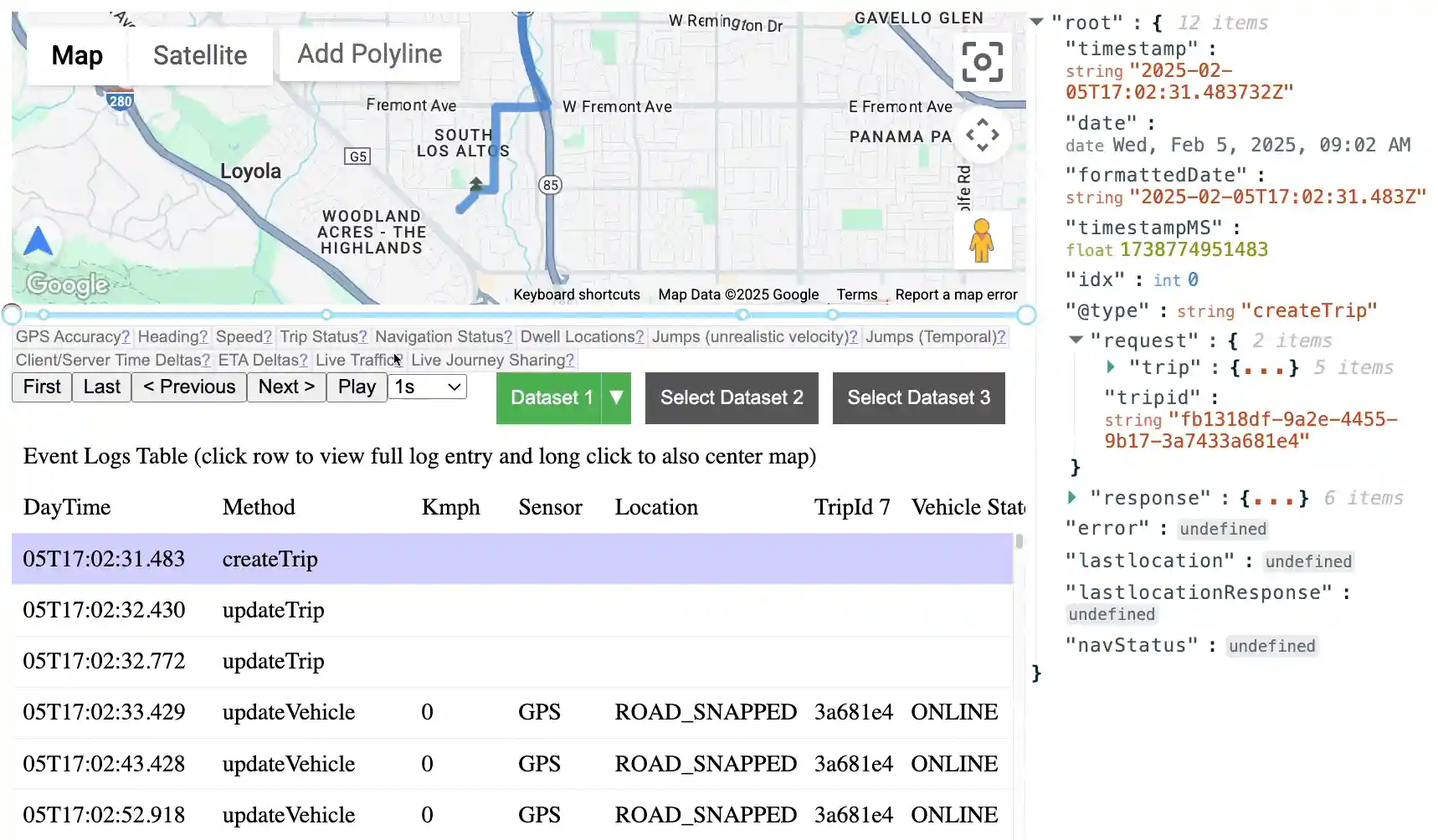Click the Highway 85 shield marker
Screen dimensions: 1438x840
pos(550,184)
